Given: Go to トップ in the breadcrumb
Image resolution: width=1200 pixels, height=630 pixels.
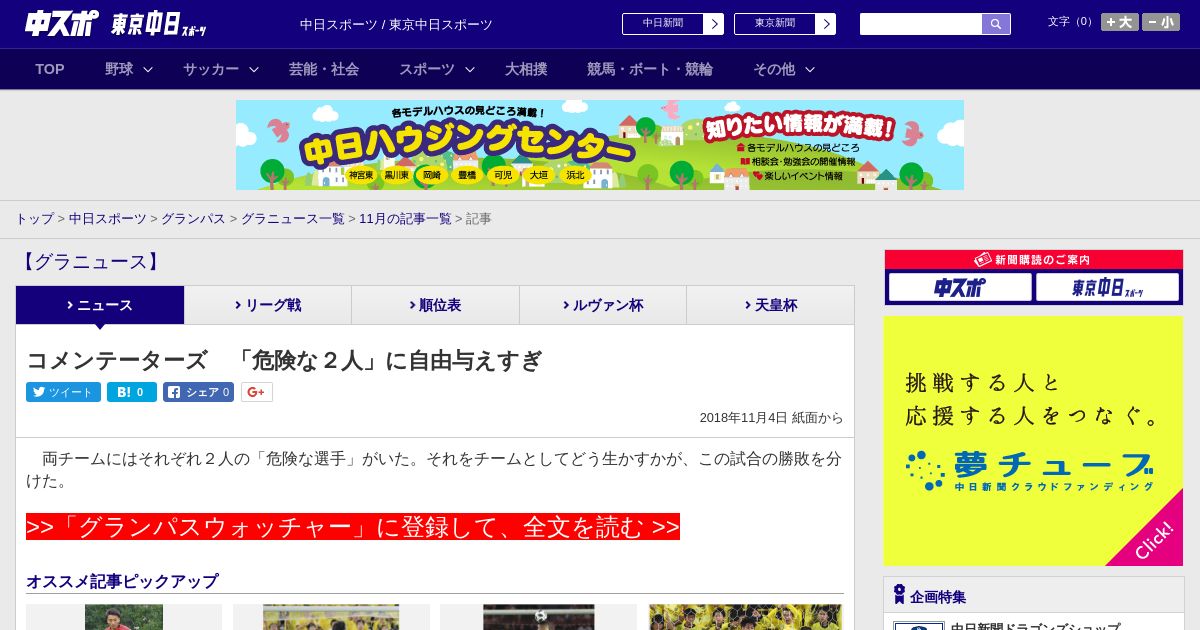Looking at the screenshot, I should (35, 218).
